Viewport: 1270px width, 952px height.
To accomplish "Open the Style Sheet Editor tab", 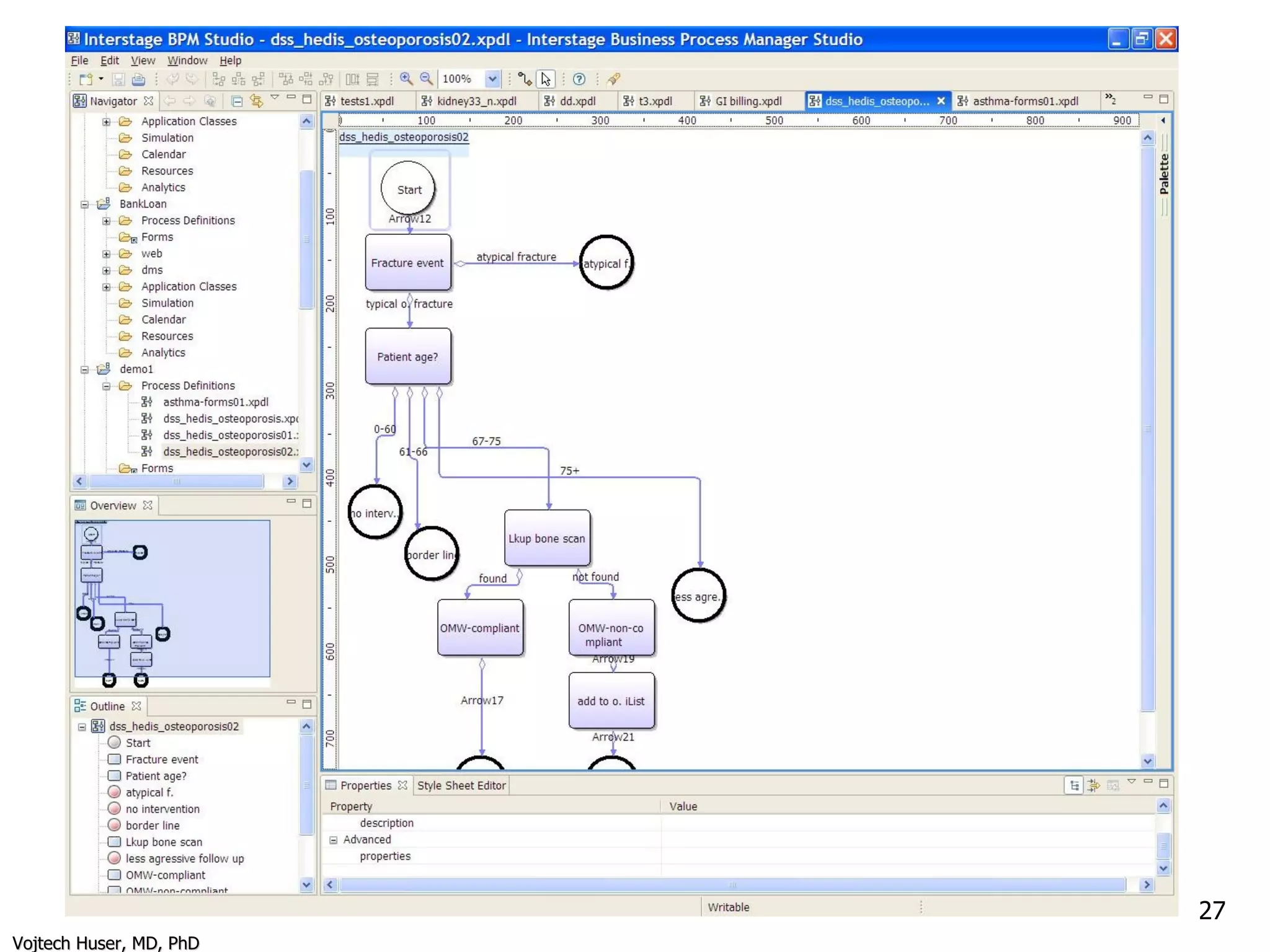I will 461,786.
